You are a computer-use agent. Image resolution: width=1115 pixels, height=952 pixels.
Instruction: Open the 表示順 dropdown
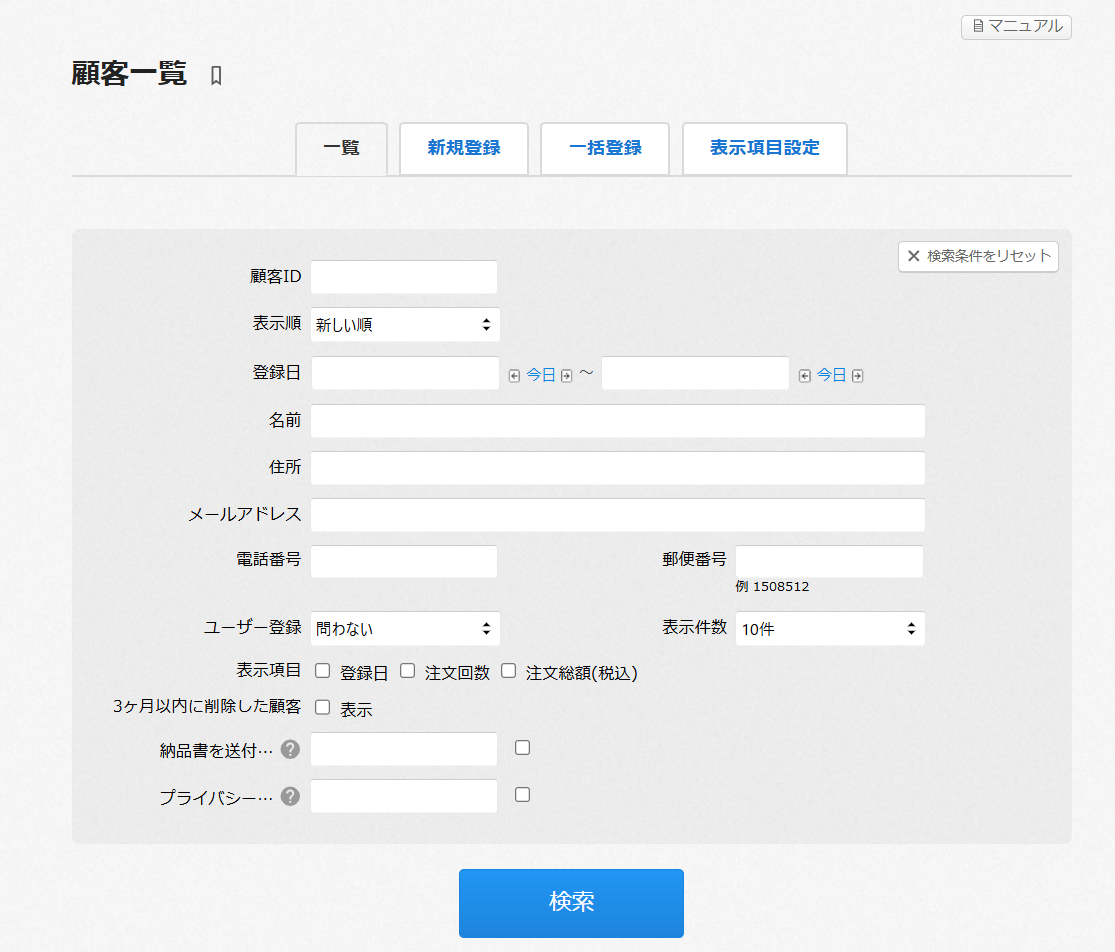405,325
